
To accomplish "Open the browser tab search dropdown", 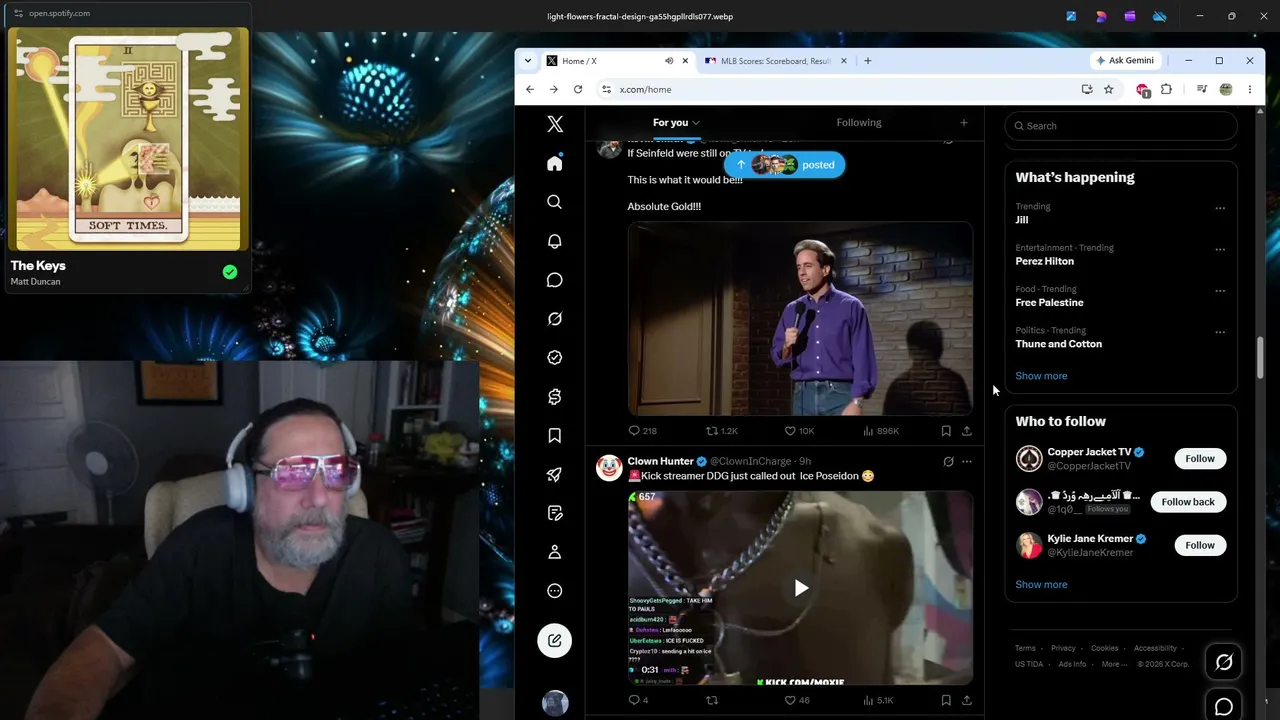I will [528, 61].
